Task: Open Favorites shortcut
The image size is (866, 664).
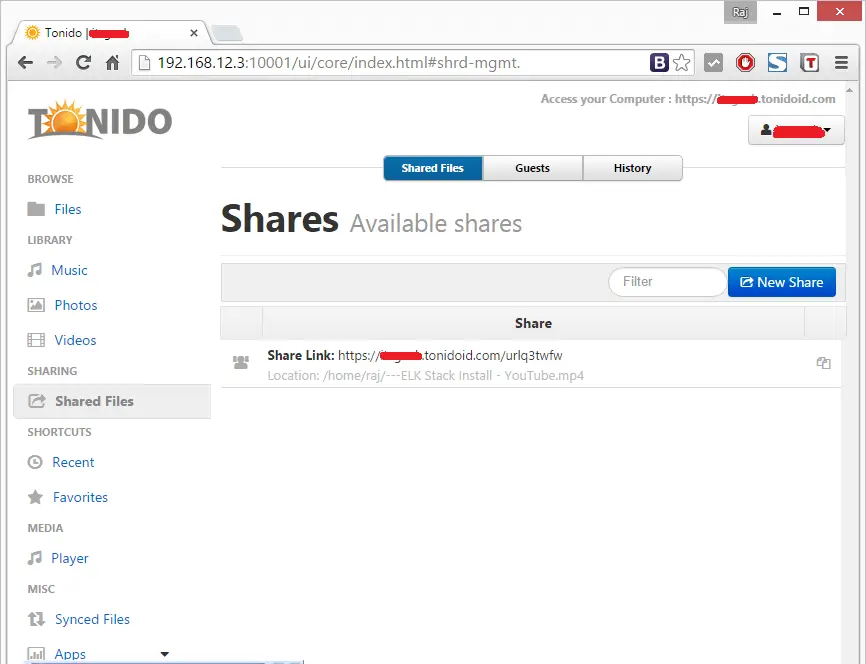Action: click(x=80, y=497)
